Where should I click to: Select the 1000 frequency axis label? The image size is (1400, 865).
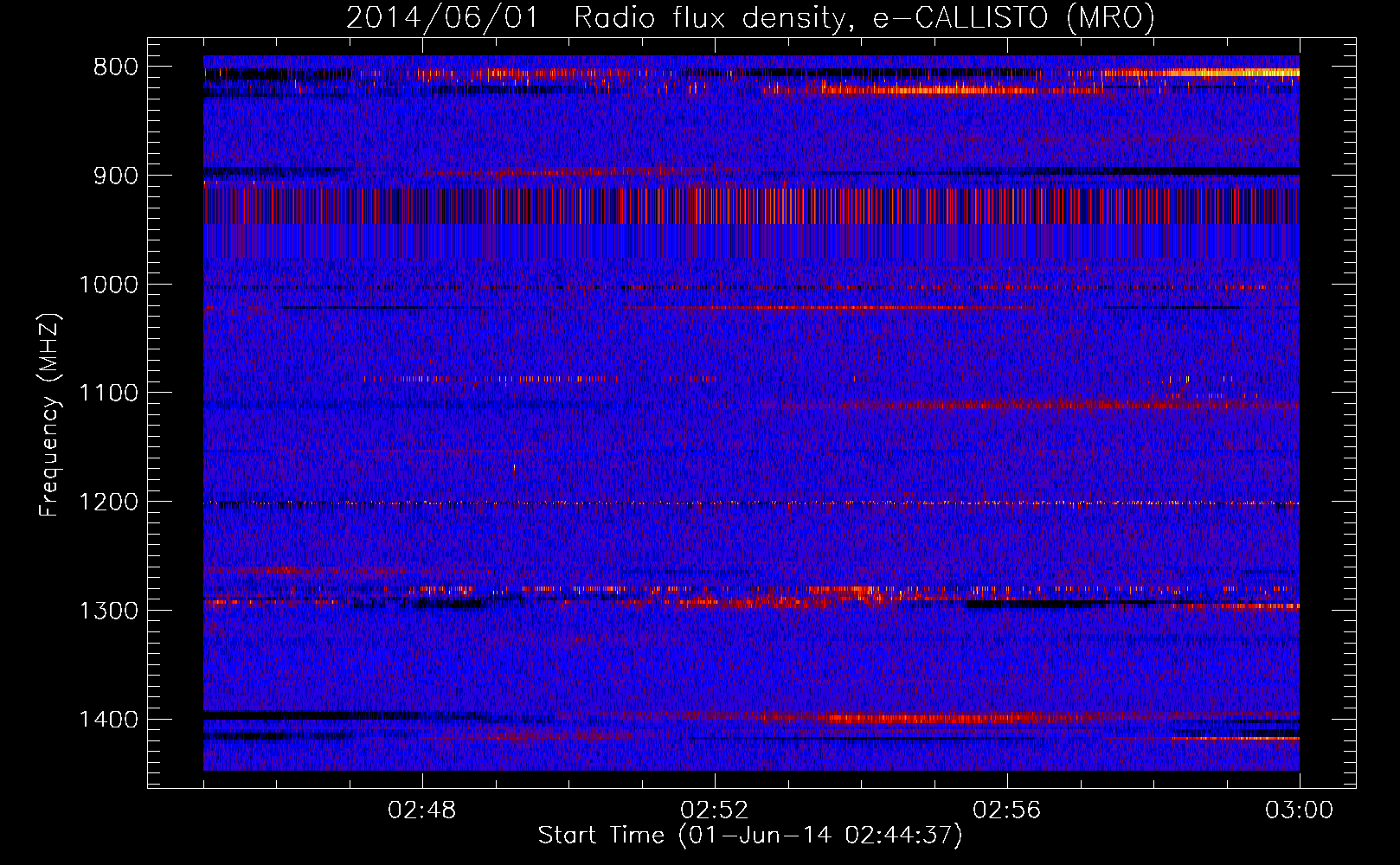coord(108,285)
